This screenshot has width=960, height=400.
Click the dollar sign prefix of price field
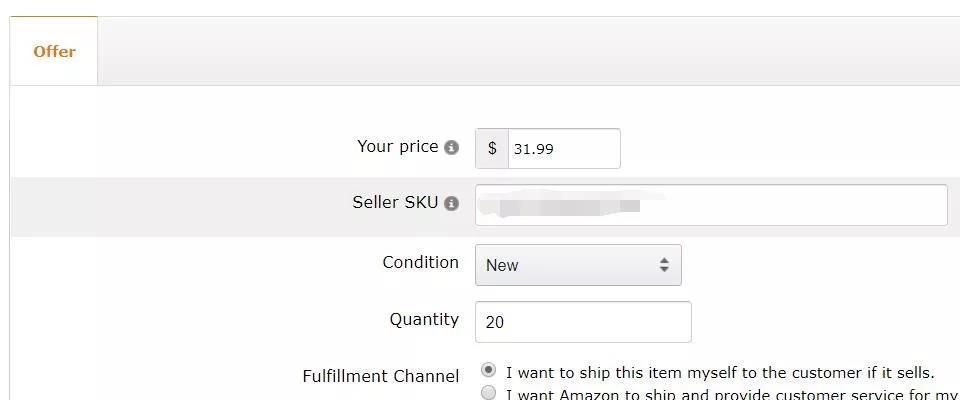[x=492, y=148]
